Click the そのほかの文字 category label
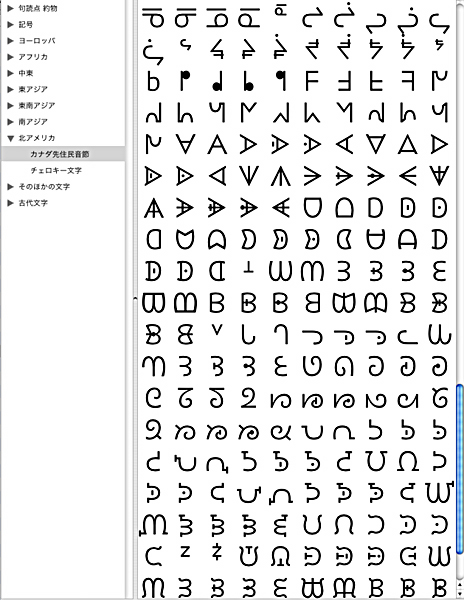464x600 pixels. click(44, 187)
